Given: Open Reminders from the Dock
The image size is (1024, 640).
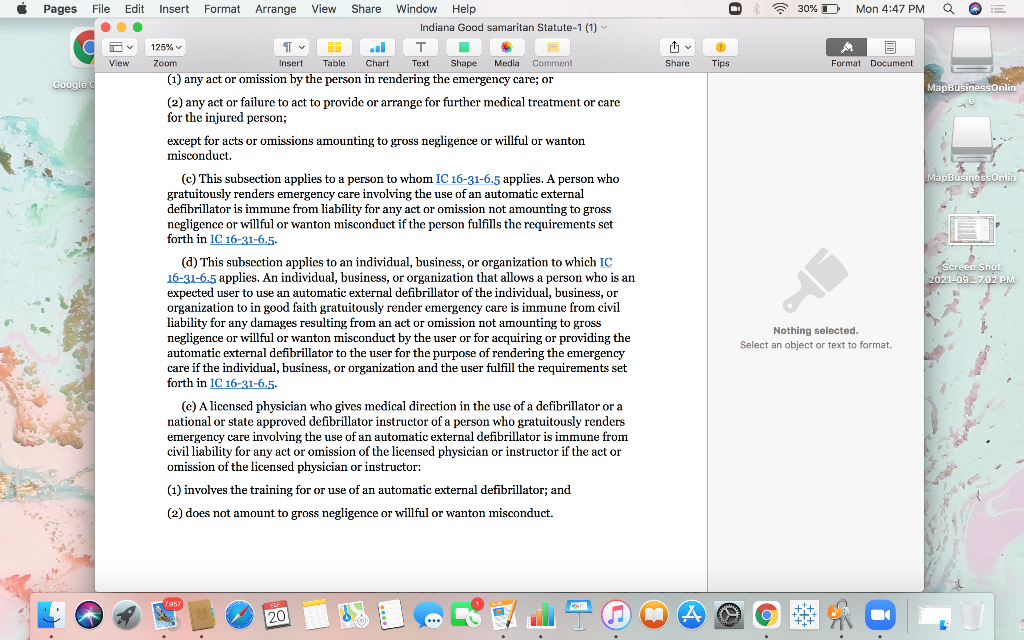Looking at the screenshot, I should pos(391,615).
